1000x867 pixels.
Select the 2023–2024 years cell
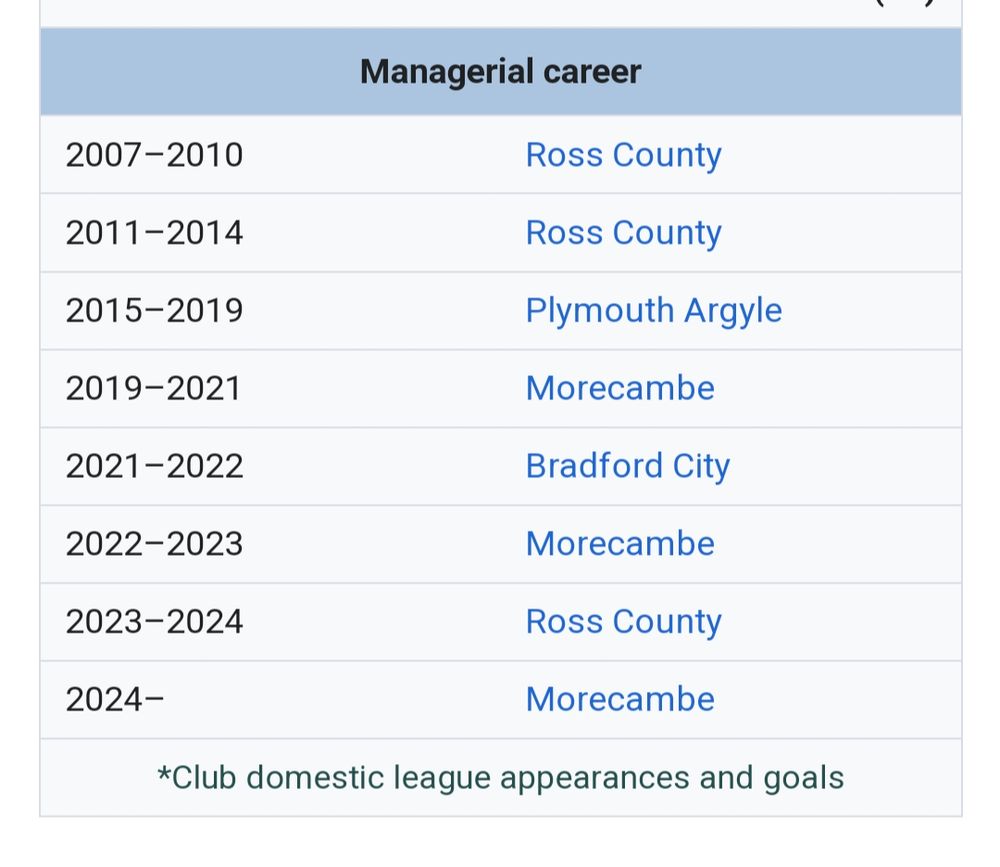[154, 622]
